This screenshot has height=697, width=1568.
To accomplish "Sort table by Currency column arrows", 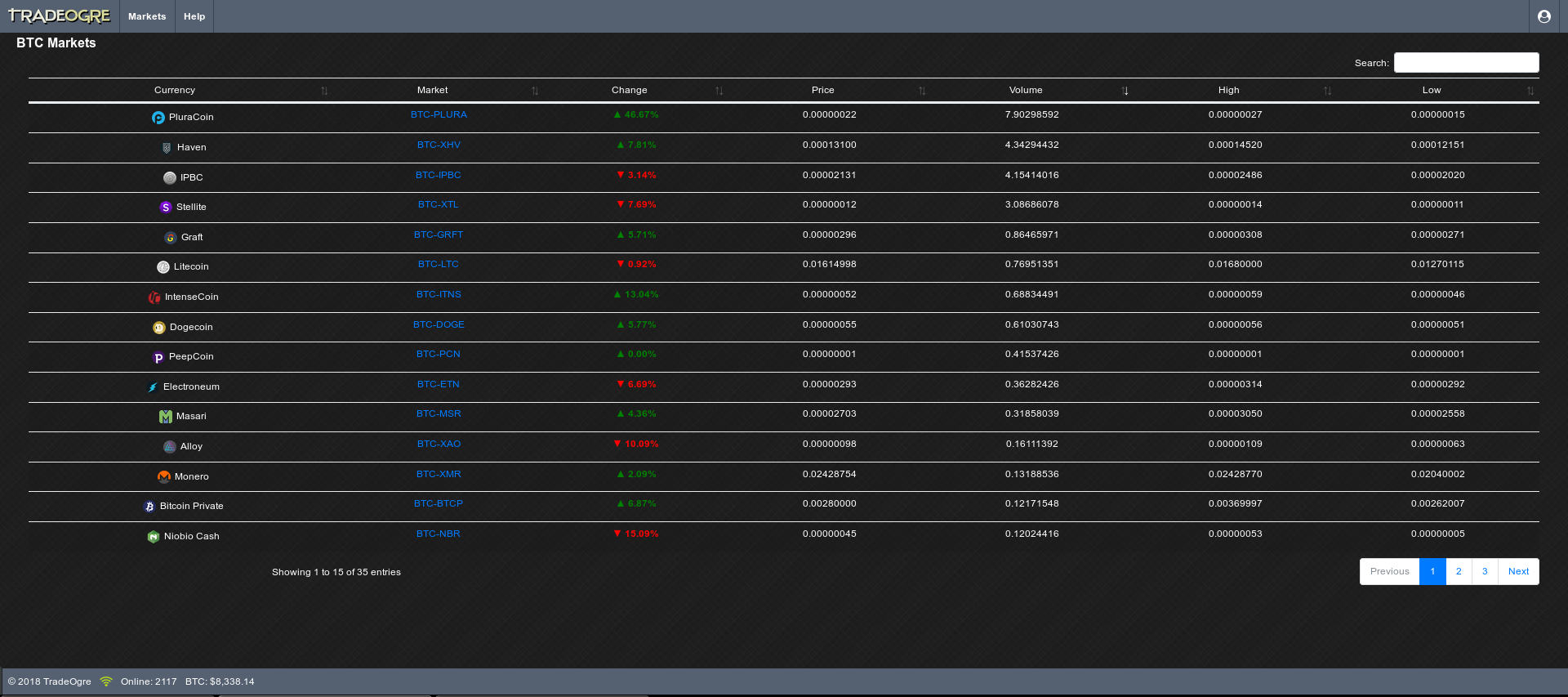I will [x=324, y=91].
